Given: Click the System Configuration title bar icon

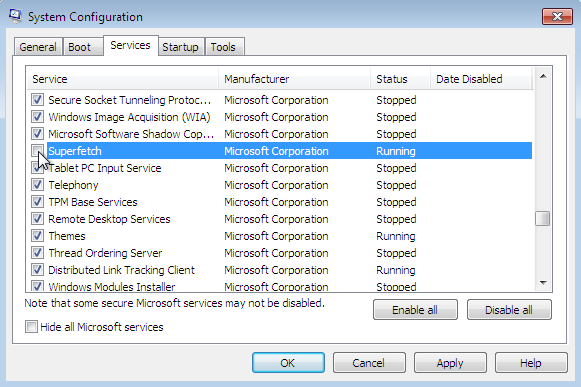Looking at the screenshot, I should pos(15,16).
